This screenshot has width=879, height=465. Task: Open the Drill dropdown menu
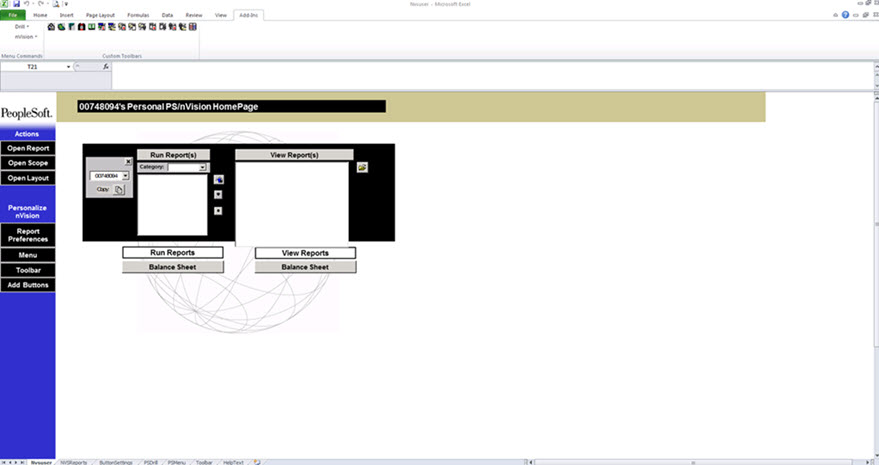[x=22, y=26]
